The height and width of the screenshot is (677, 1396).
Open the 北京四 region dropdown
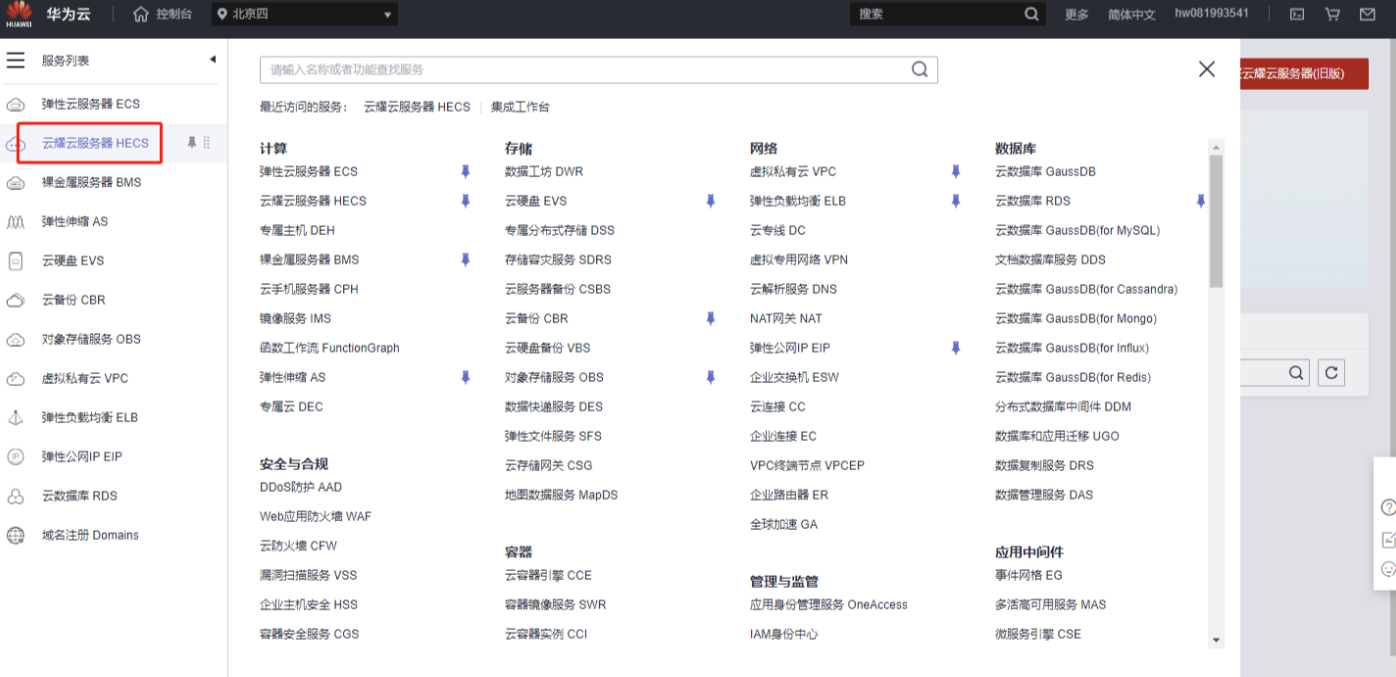click(x=304, y=15)
